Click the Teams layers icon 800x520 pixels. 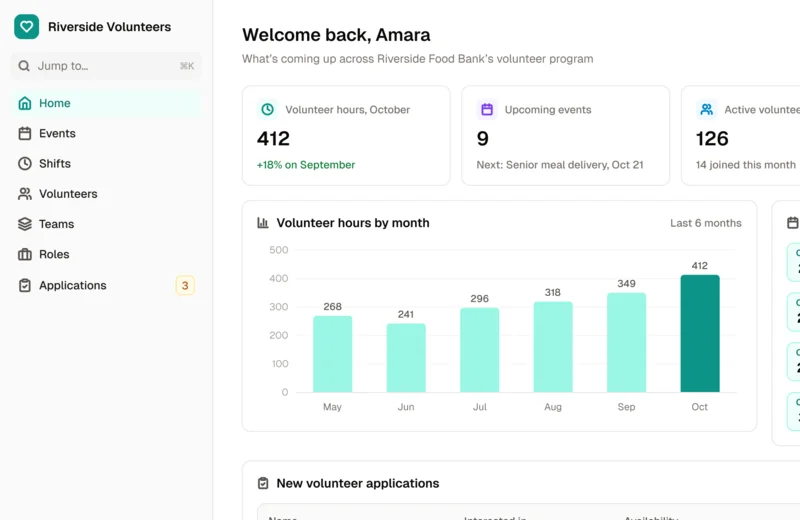24,224
